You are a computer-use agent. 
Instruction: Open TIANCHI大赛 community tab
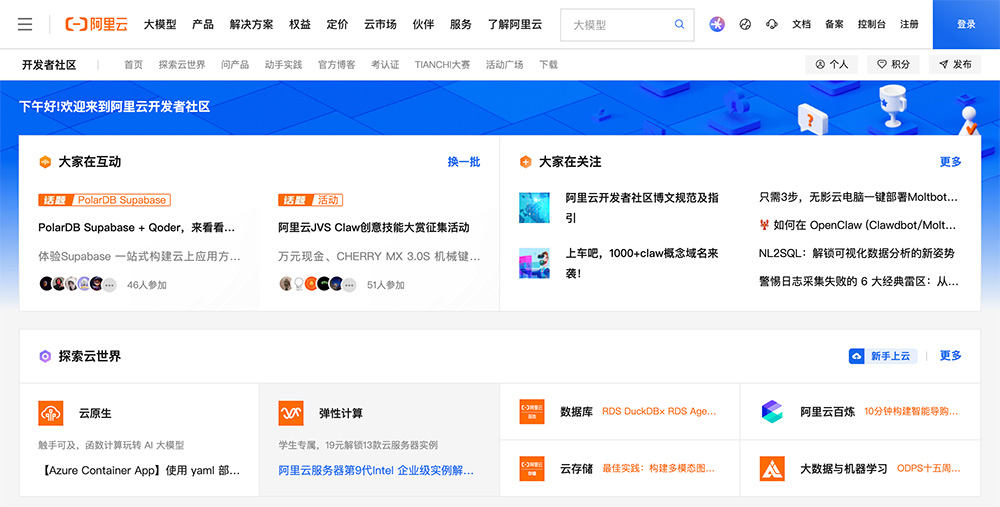[442, 64]
